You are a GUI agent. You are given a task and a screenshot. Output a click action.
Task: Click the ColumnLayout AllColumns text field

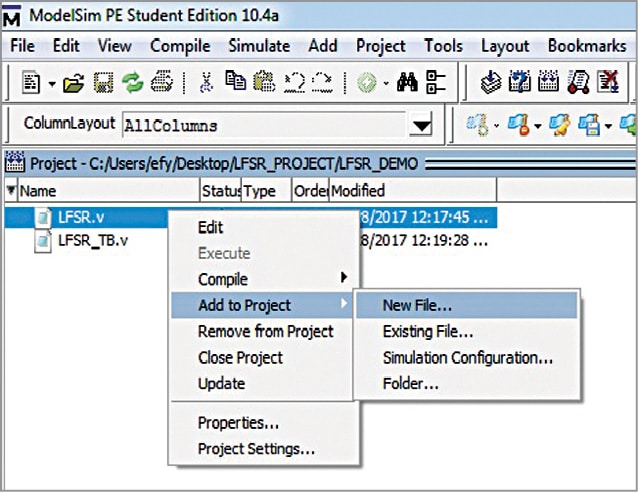(265, 126)
